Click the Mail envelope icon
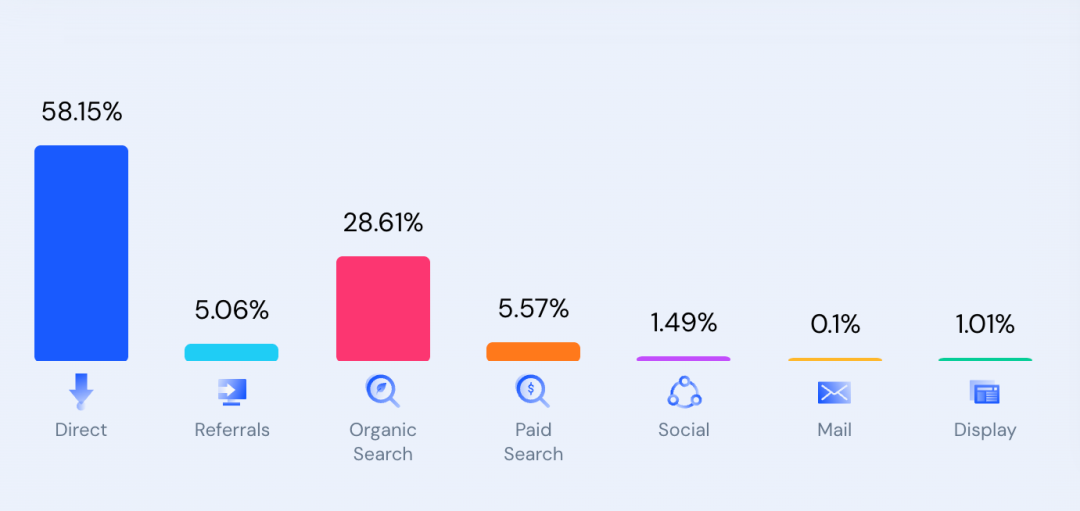1080x511 pixels. pos(834,393)
